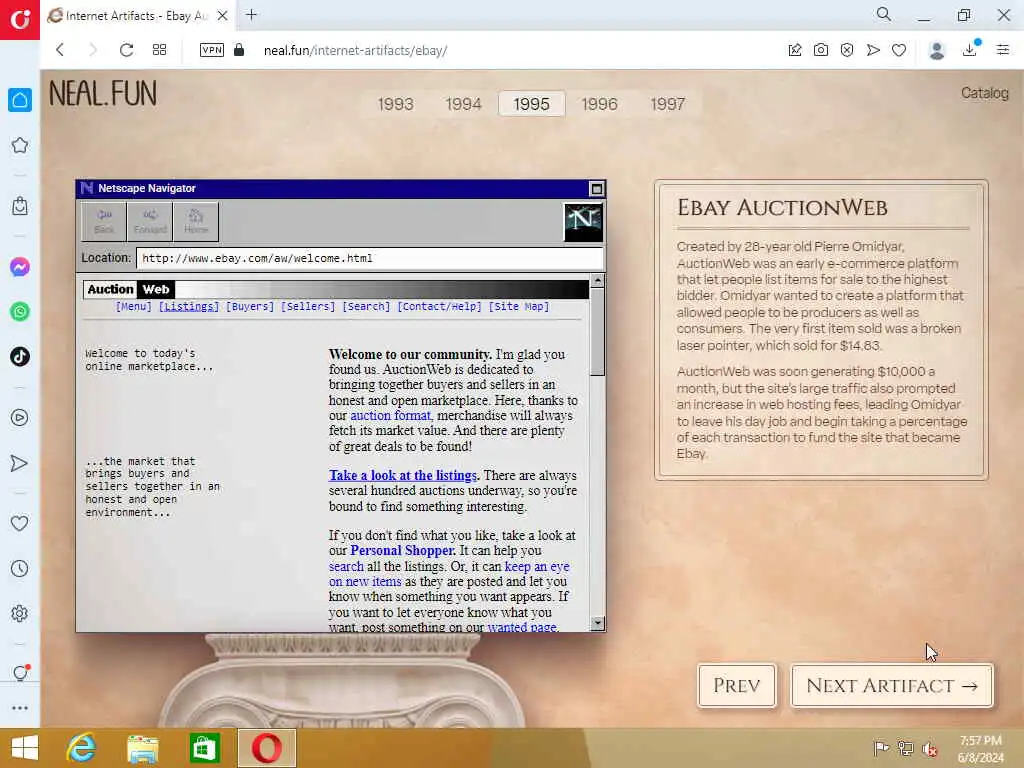Go back using browser back arrow
Image resolution: width=1024 pixels, height=768 pixels.
60,50
